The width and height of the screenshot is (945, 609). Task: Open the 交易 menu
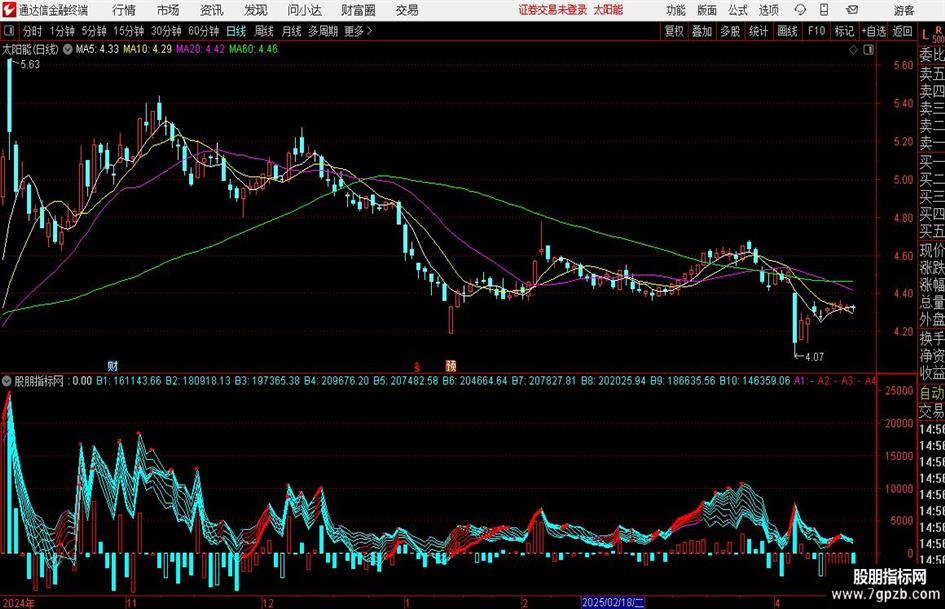407,10
